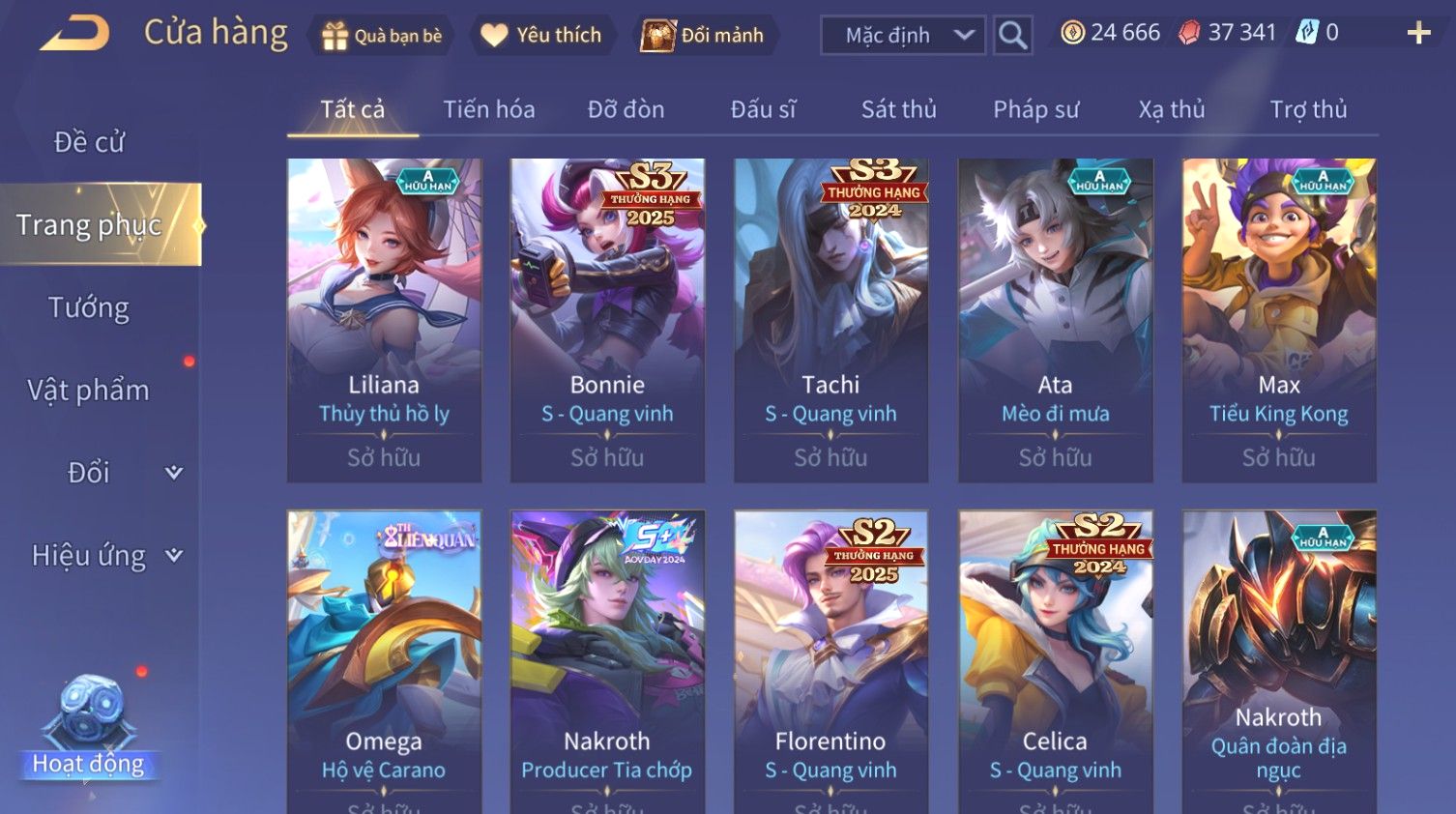This screenshot has height=814, width=1456.
Task: Click the plus icon to add currency
Action: [1418, 34]
